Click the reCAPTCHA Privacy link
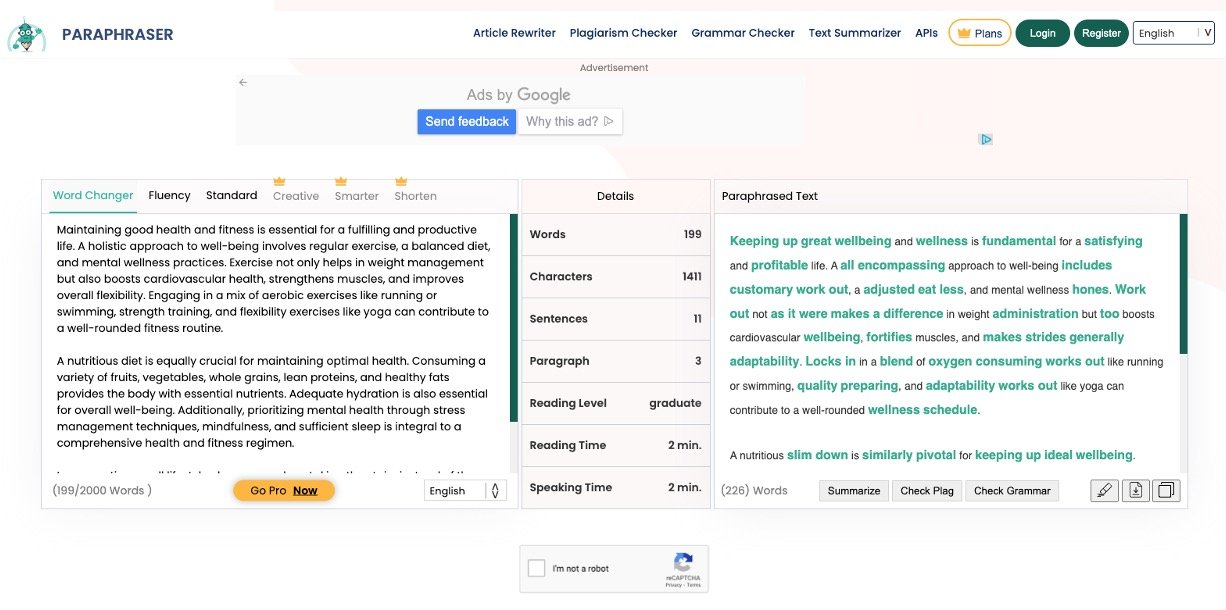The image size is (1226, 610). pos(674,585)
